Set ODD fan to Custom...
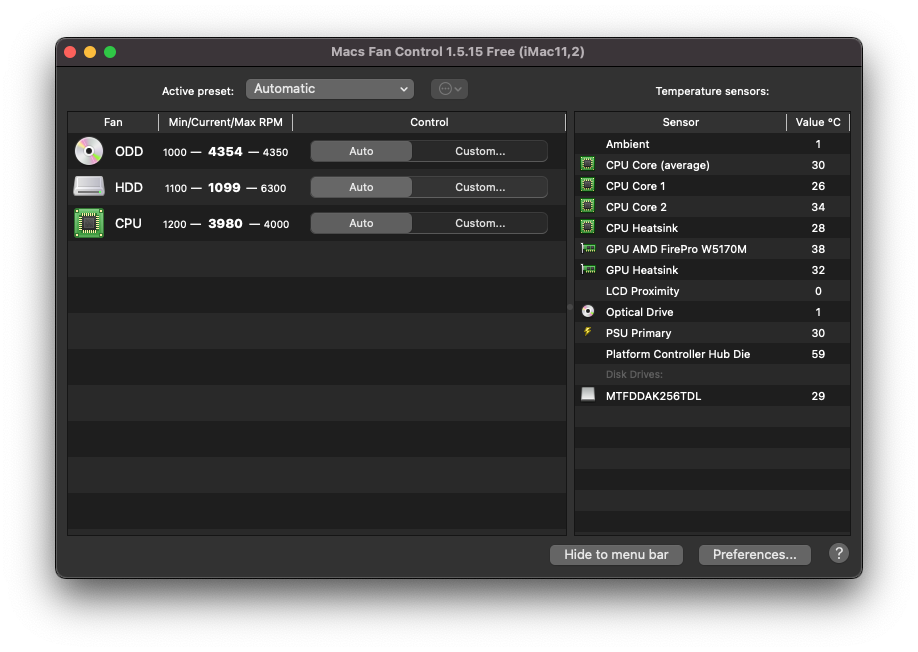The width and height of the screenshot is (918, 652). (x=480, y=151)
